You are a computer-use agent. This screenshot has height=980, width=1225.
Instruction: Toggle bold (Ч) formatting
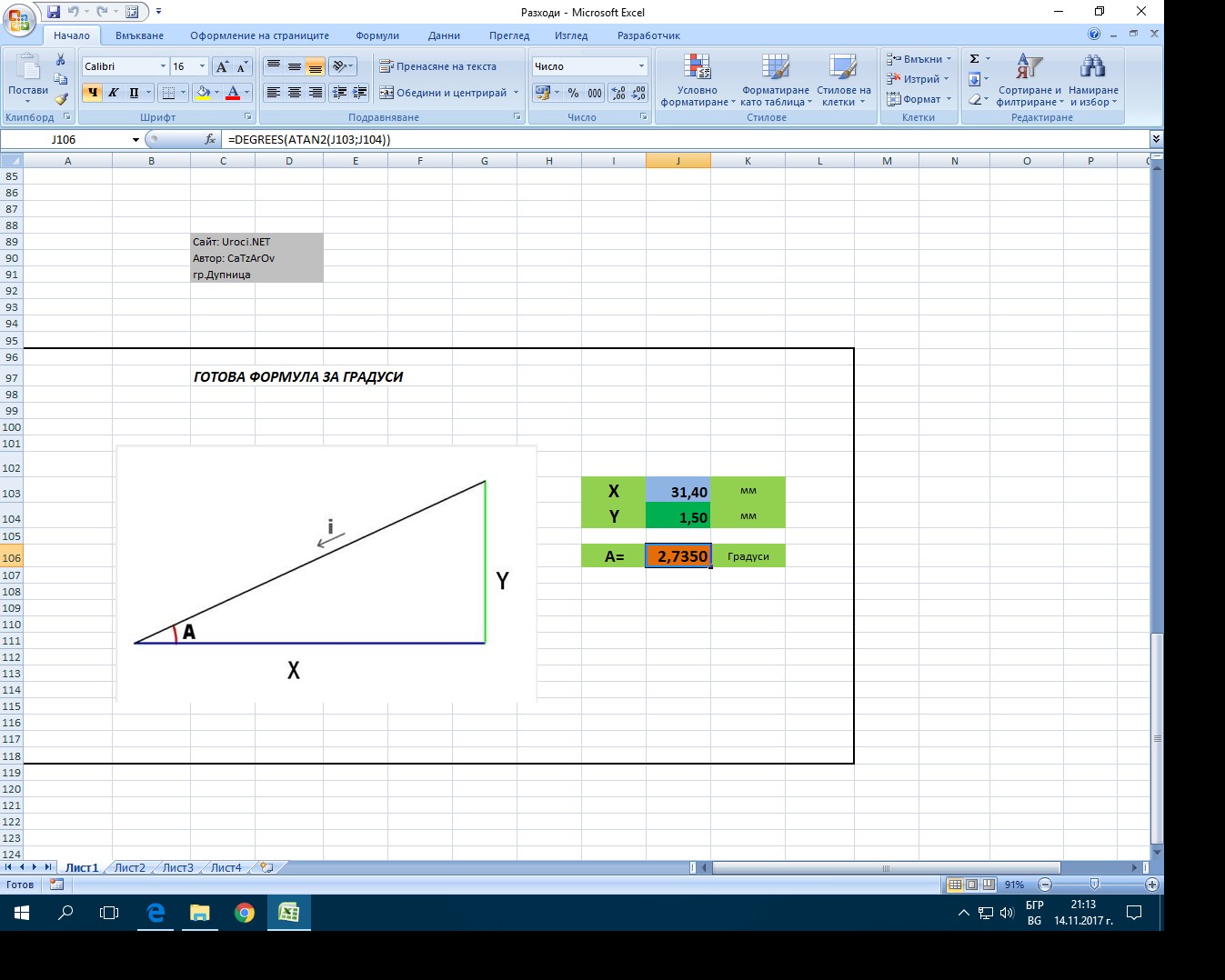[92, 93]
